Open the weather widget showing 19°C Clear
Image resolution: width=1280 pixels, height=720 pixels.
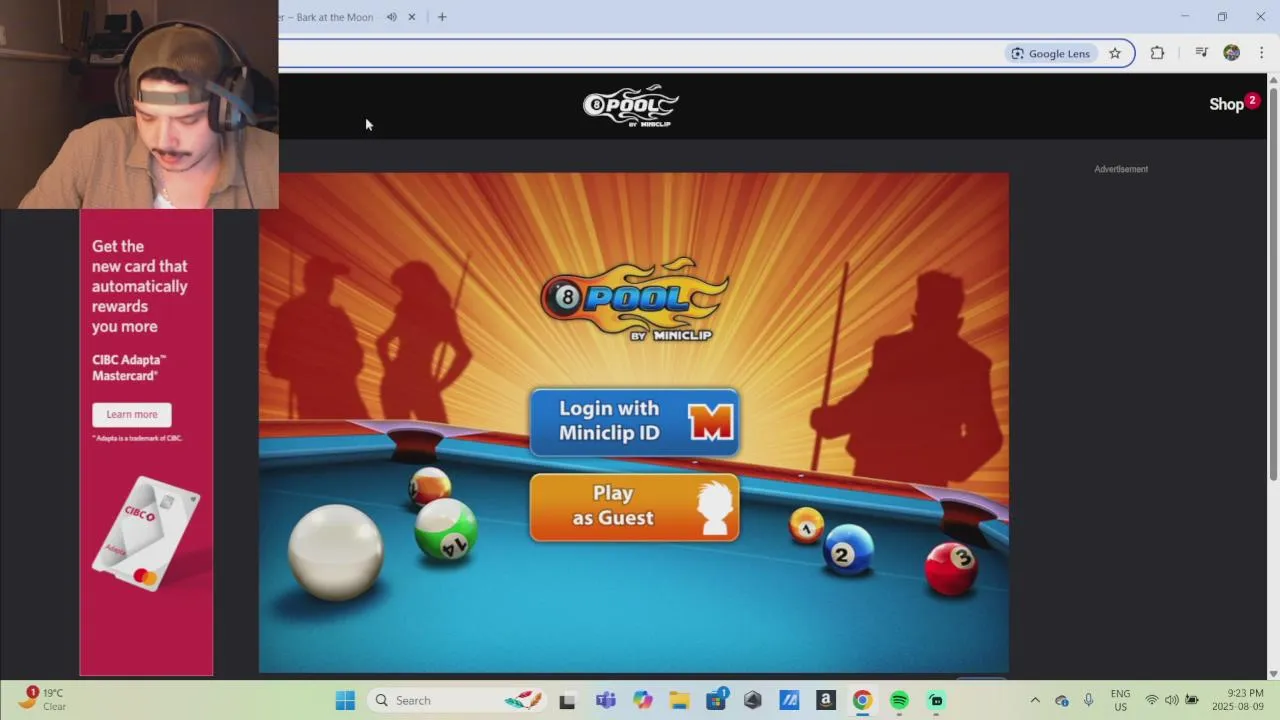(x=42, y=699)
